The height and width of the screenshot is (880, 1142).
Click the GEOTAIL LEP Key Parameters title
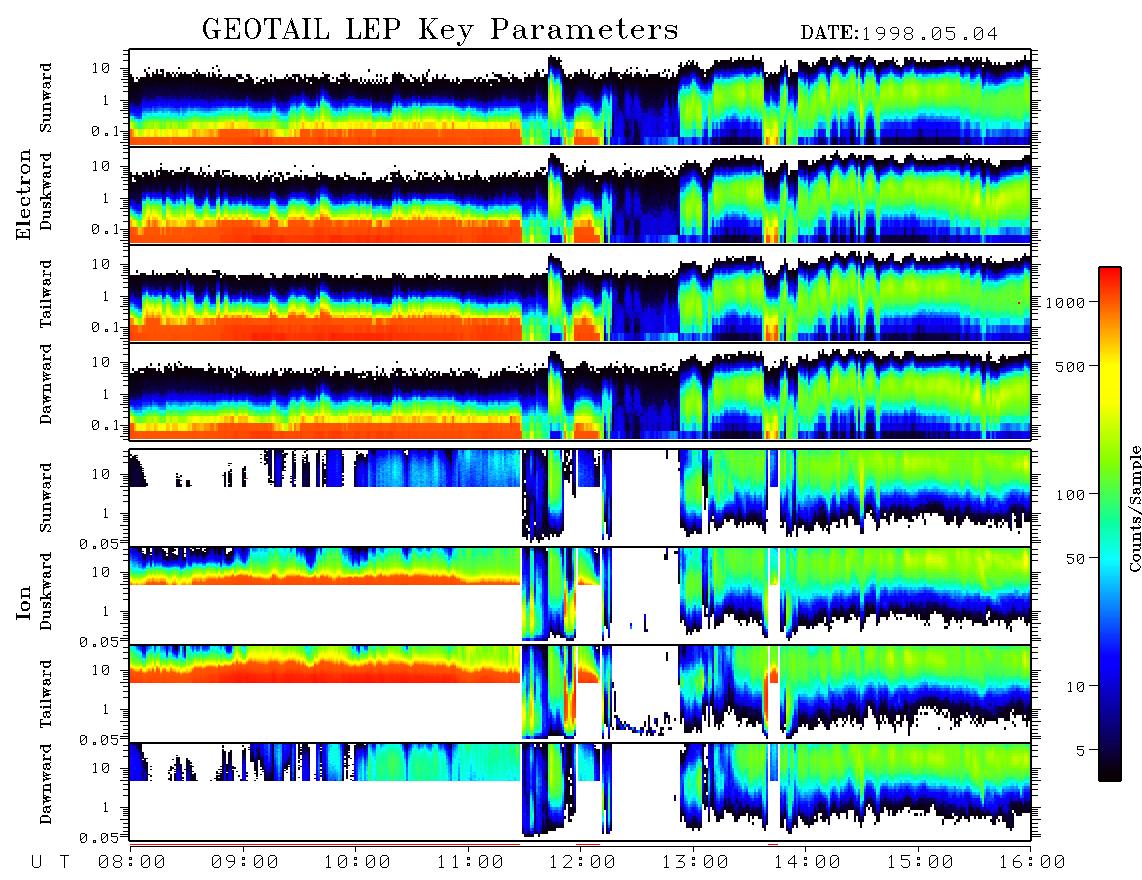click(x=440, y=30)
